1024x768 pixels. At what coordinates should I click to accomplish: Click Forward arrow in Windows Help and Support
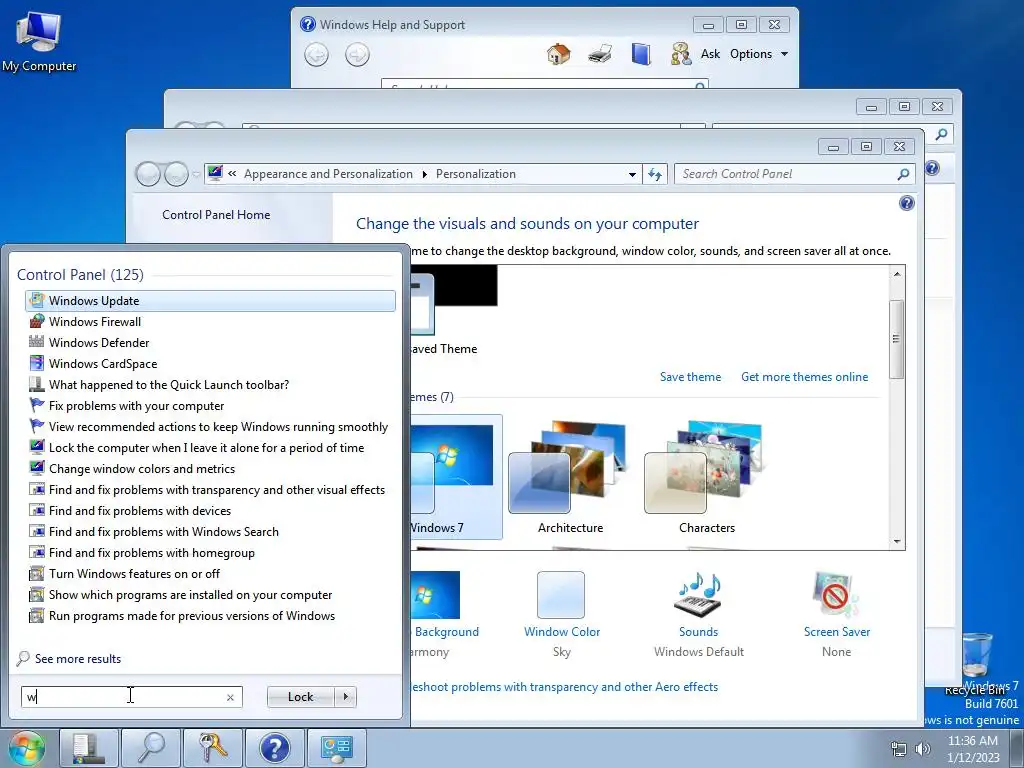click(x=357, y=54)
